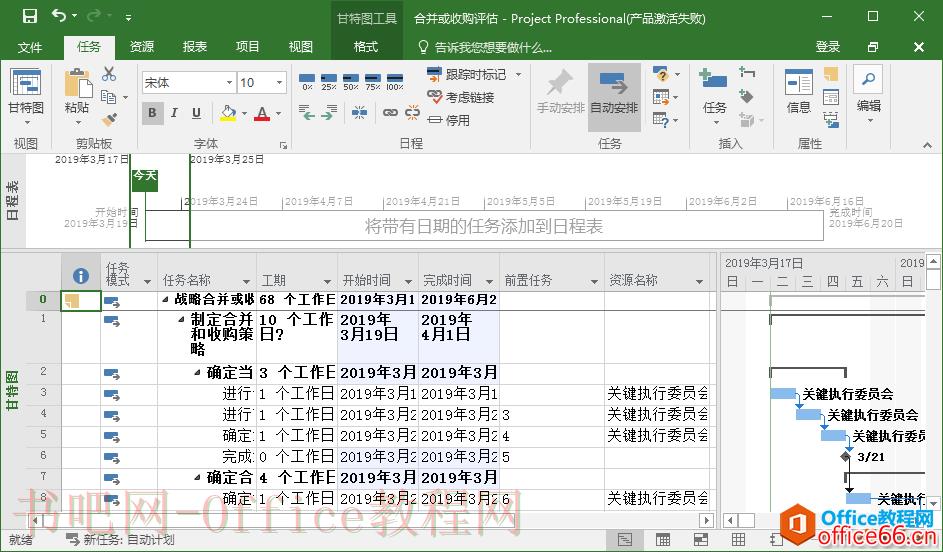Insert a milestone icon
This screenshot has width=943, height=552.
click(746, 96)
